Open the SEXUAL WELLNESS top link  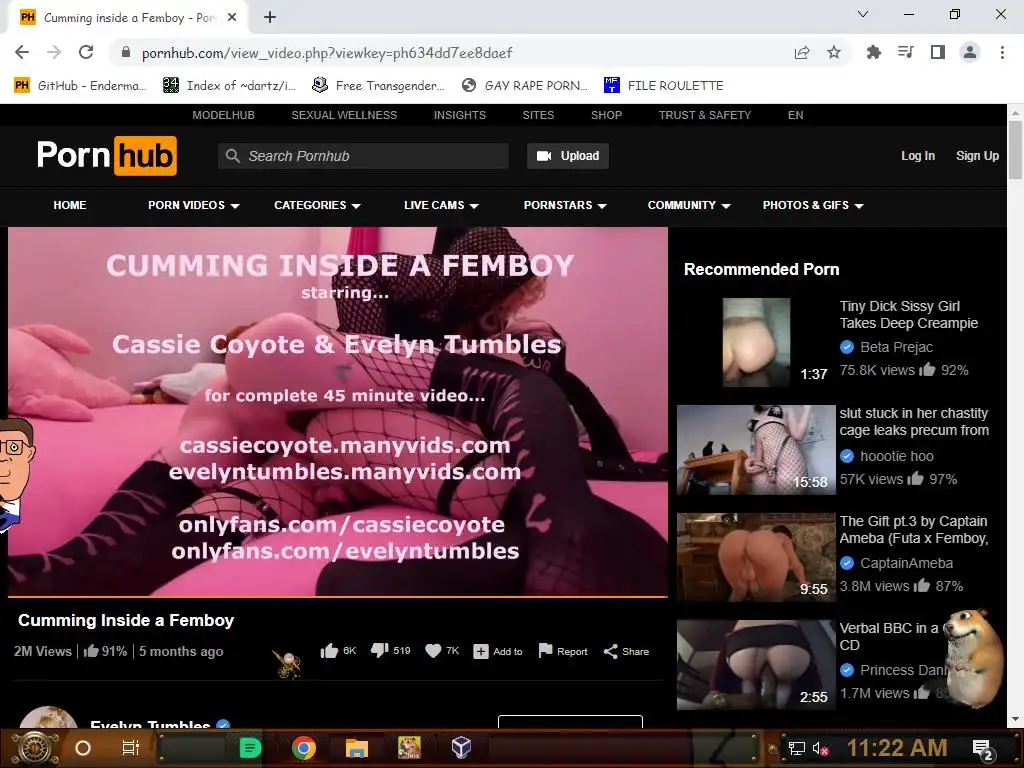coord(344,115)
